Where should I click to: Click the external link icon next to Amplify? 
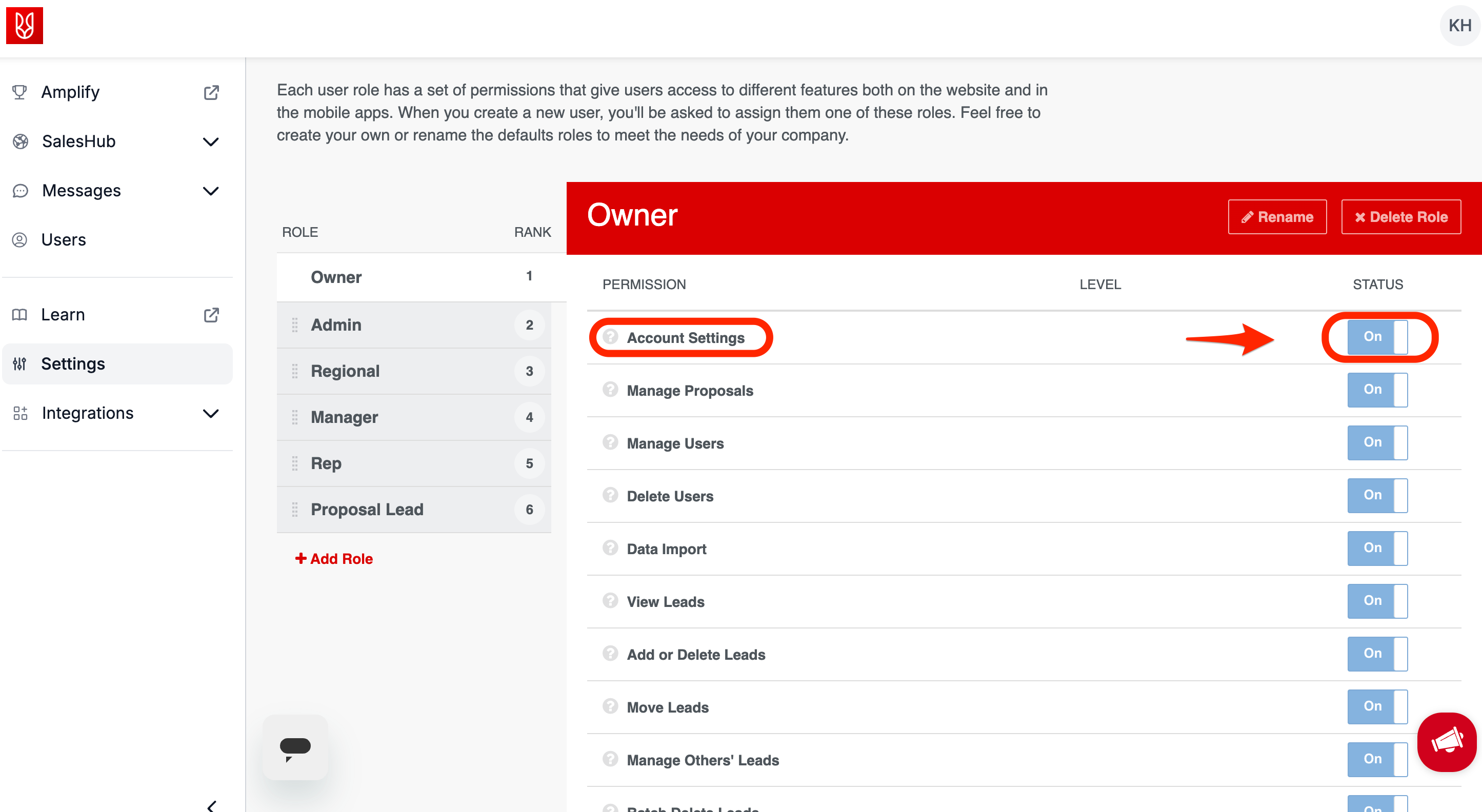pos(211,92)
